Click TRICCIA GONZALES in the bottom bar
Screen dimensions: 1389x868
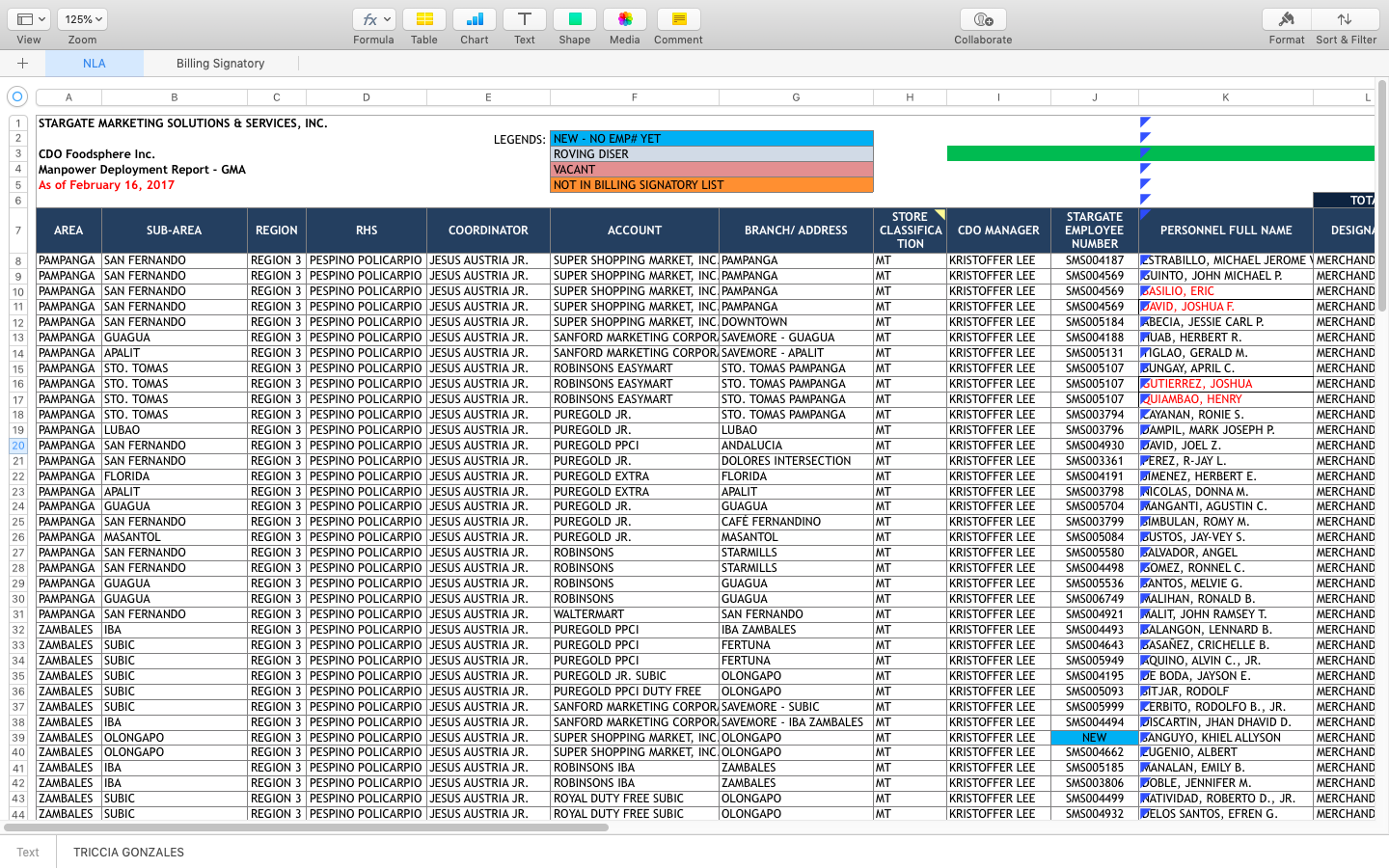(128, 853)
